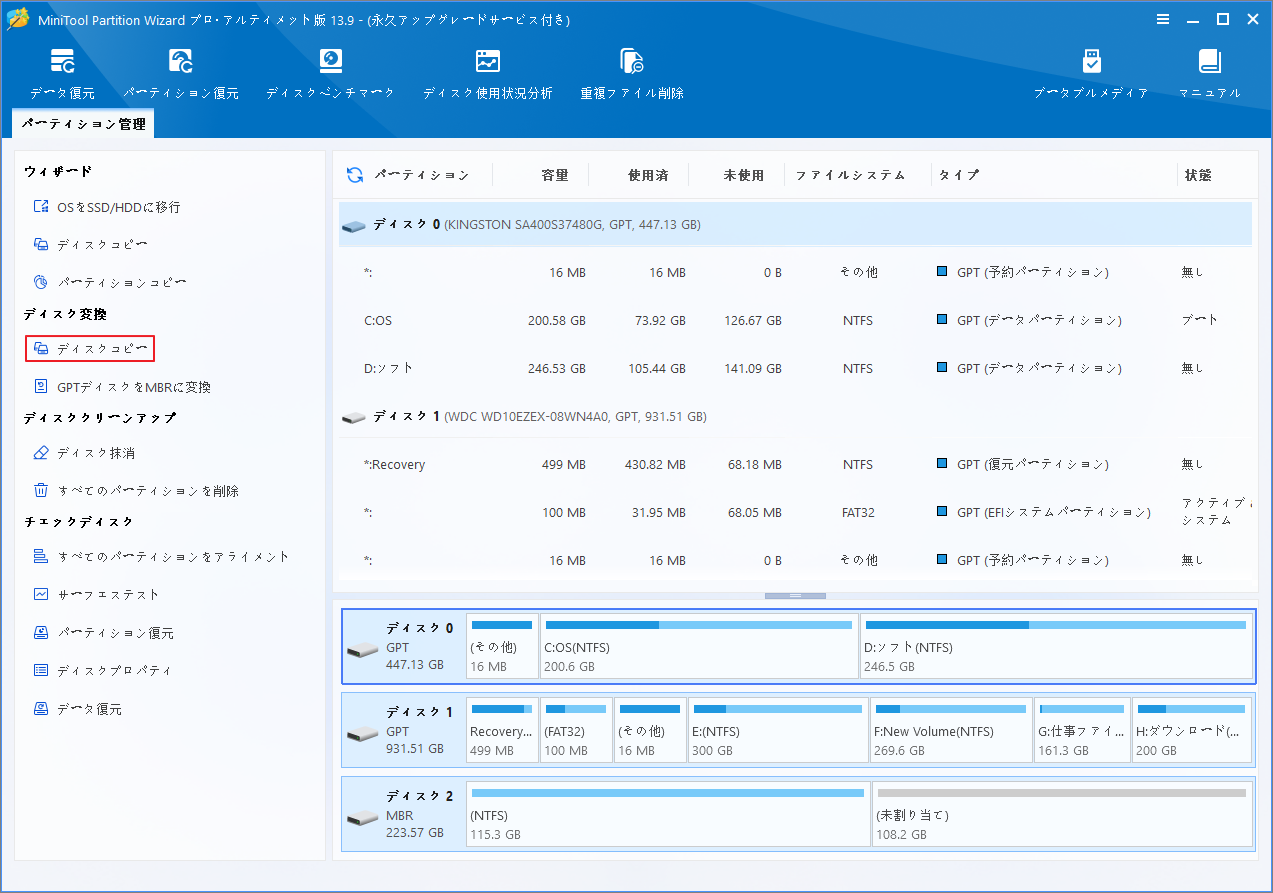The image size is (1273, 893).
Task: Select the F:New Volume(NTFS) block
Action: [x=951, y=730]
